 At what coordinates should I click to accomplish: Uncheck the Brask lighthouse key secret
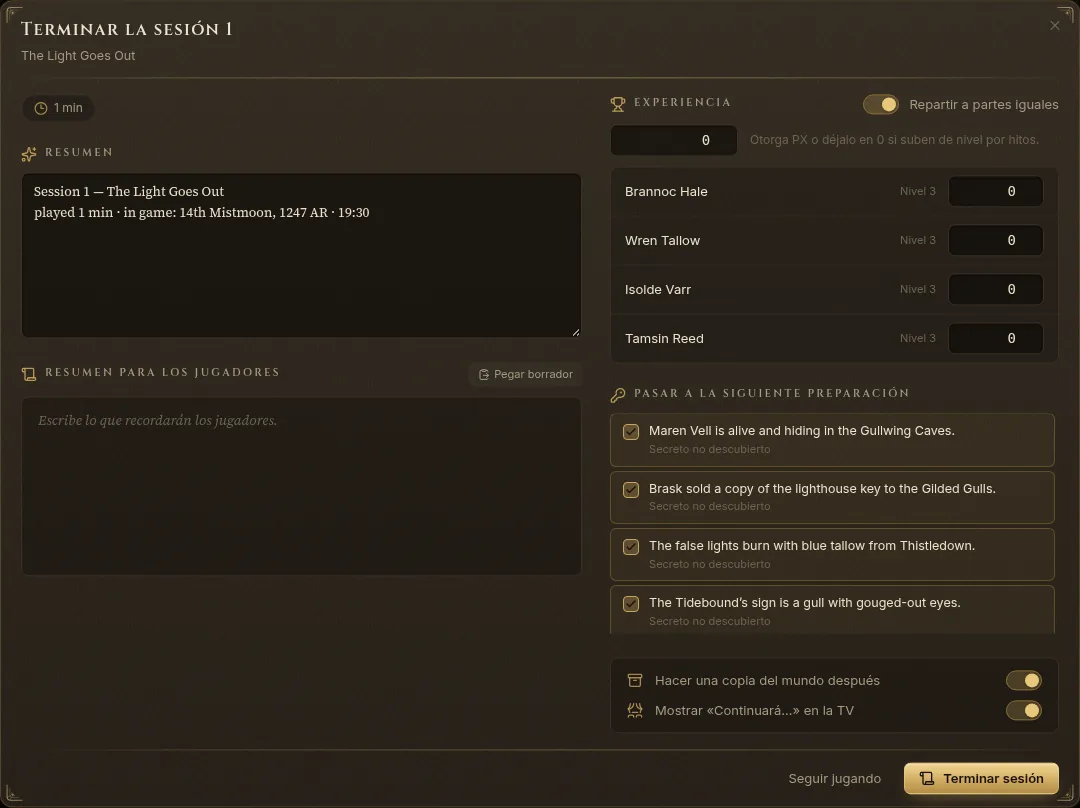(631, 489)
